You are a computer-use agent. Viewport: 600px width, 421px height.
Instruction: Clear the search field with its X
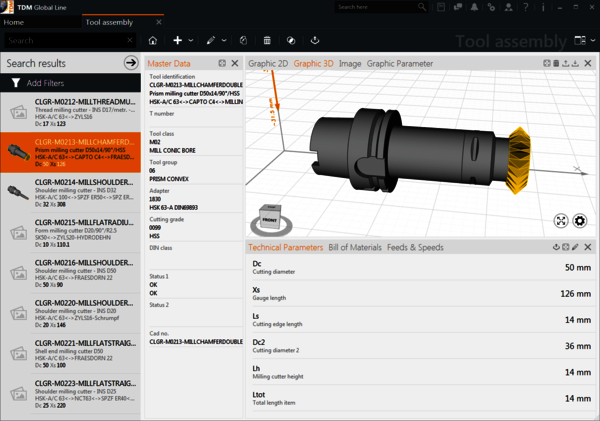[130, 40]
